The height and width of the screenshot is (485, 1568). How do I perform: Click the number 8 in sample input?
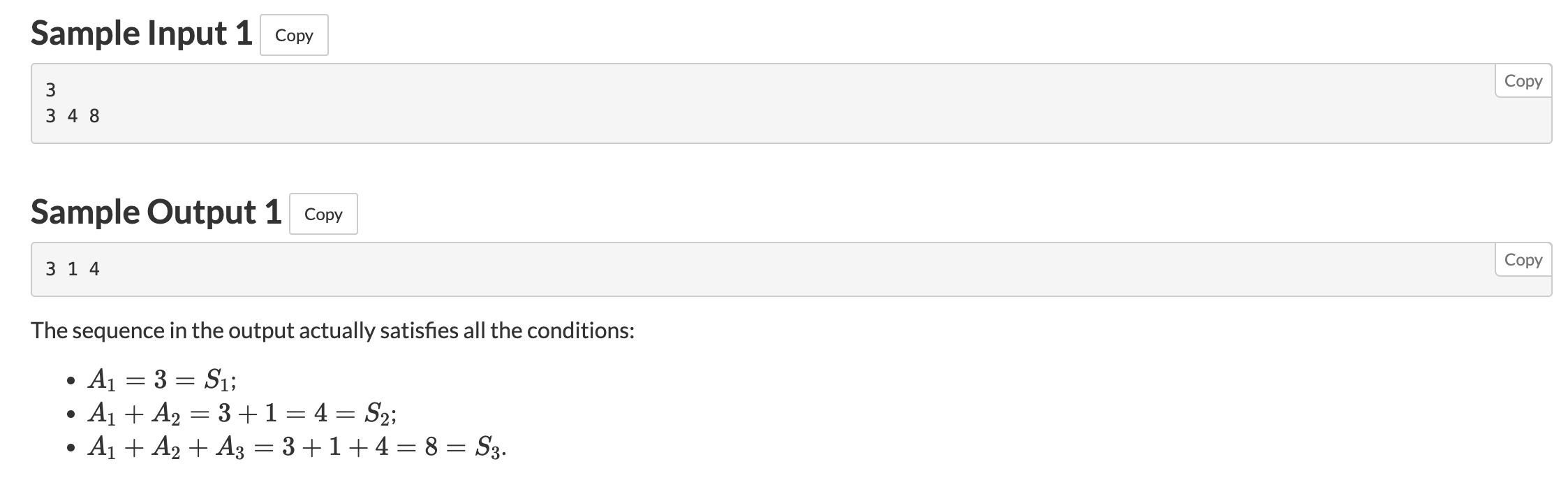(95, 116)
